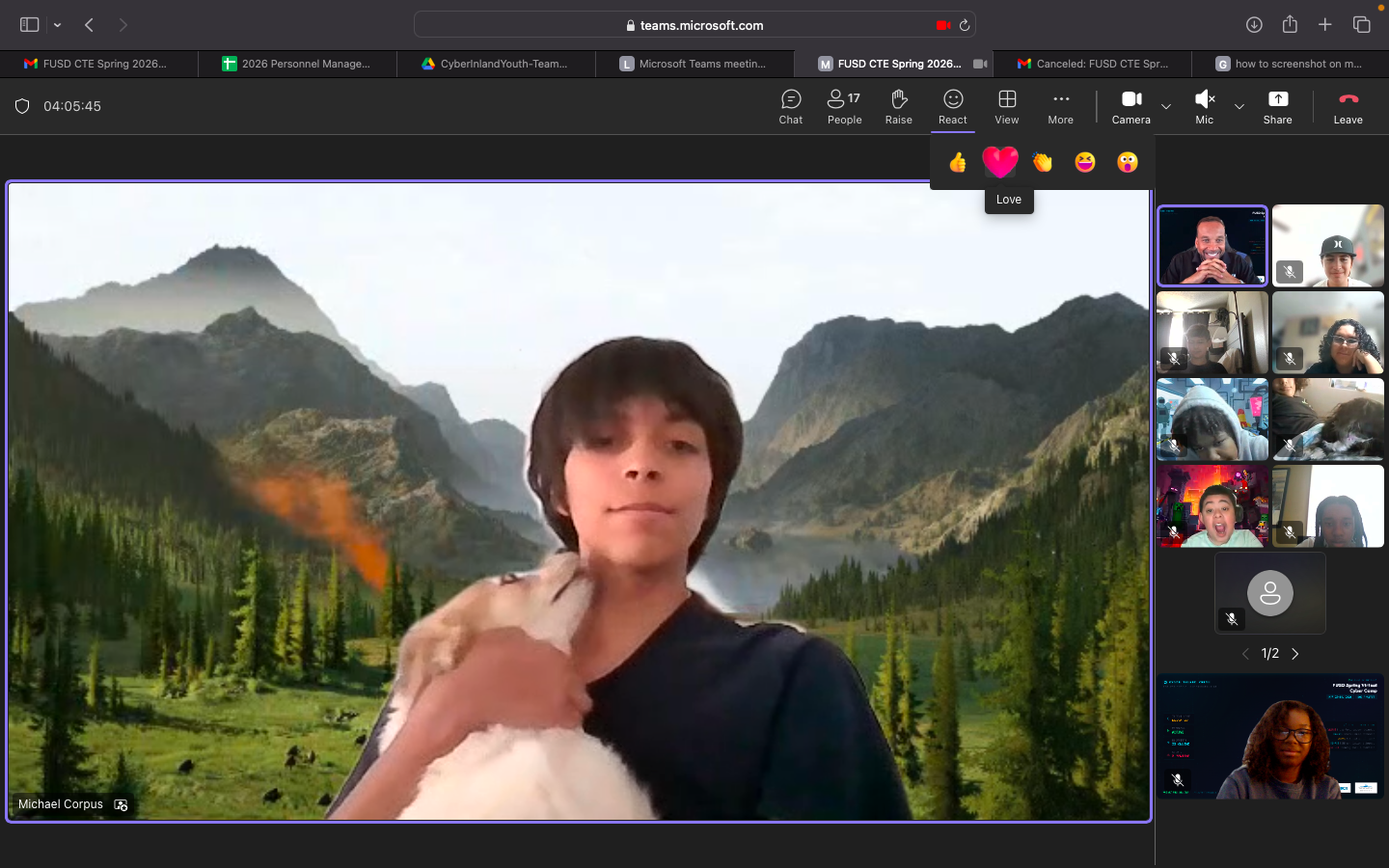Image resolution: width=1389 pixels, height=868 pixels.
Task: Leave the meeting
Action: [x=1348, y=106]
